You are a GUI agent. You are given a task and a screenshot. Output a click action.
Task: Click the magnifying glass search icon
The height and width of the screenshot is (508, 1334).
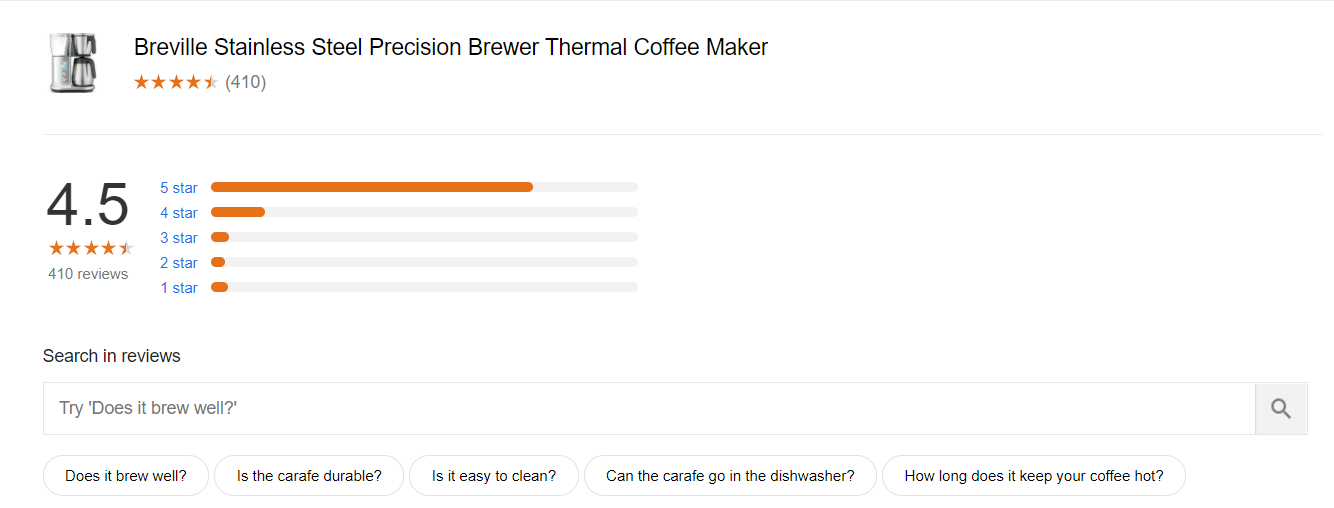(1281, 408)
